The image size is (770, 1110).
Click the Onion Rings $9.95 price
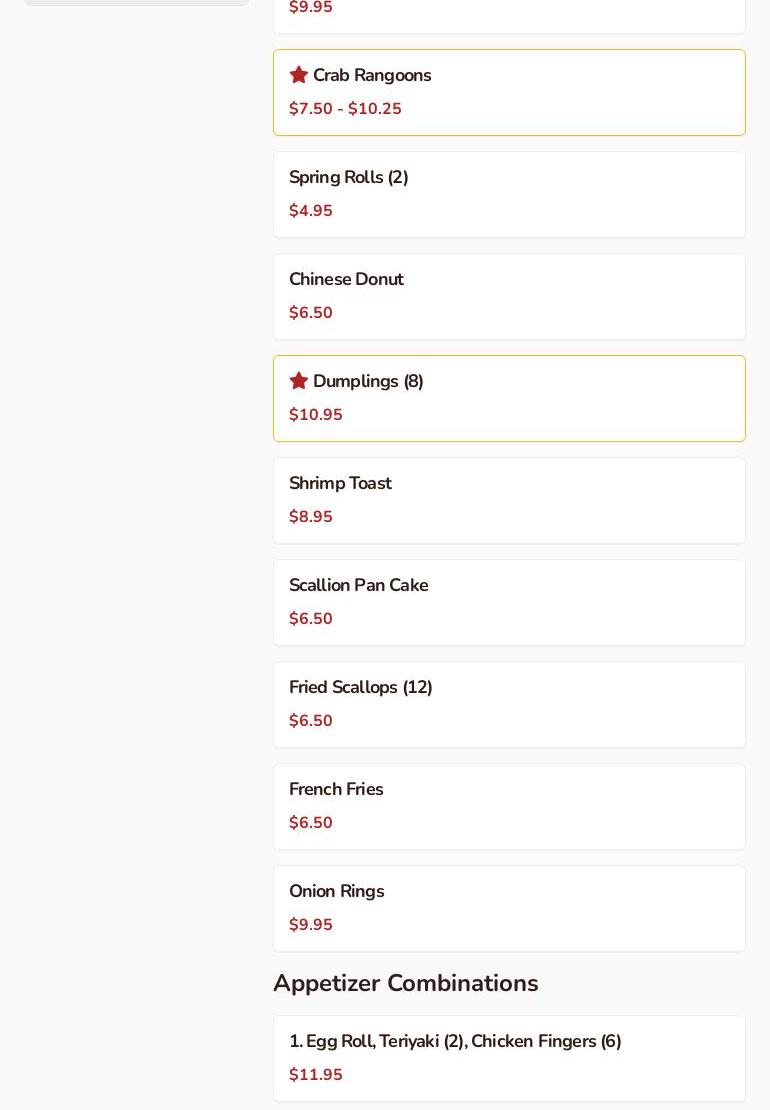(x=311, y=925)
